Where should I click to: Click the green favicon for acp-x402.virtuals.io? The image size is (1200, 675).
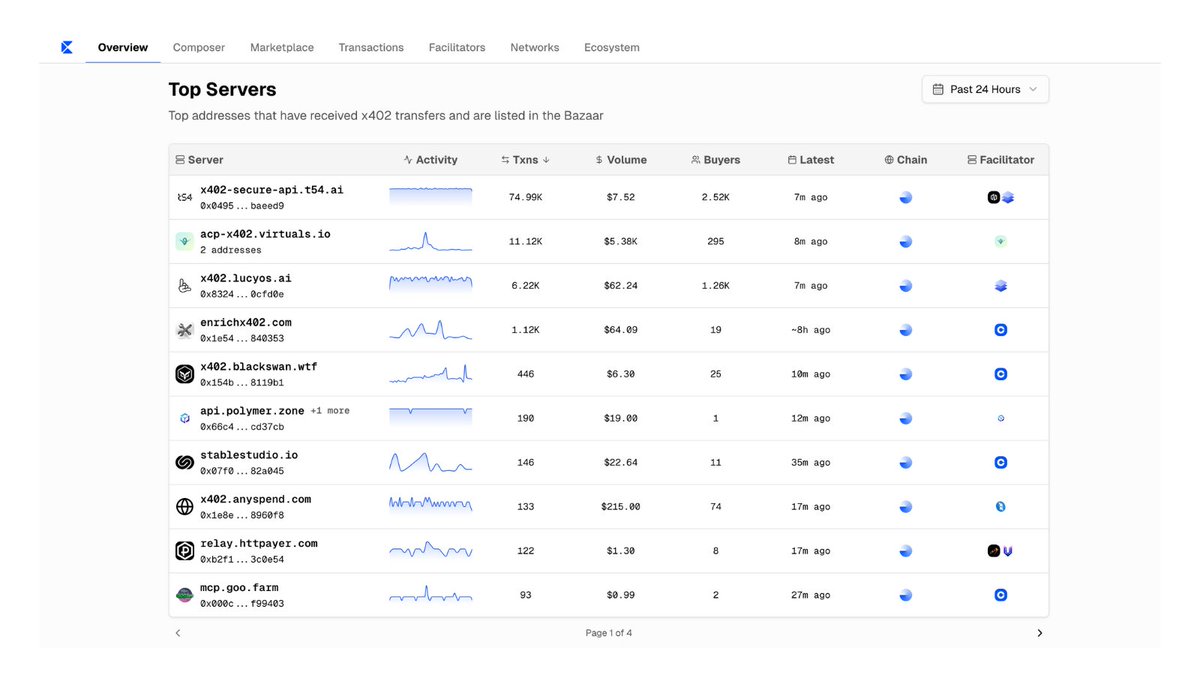[x=184, y=240]
